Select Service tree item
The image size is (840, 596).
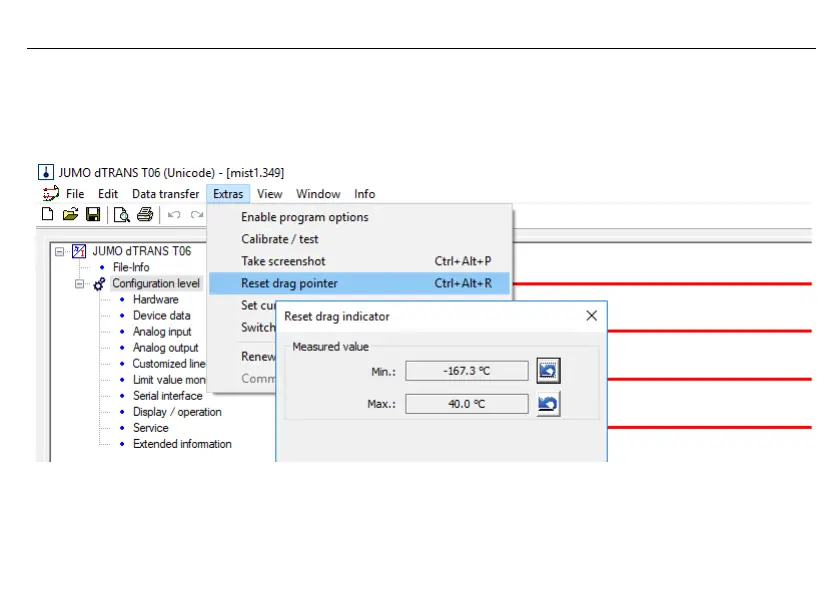click(x=151, y=428)
